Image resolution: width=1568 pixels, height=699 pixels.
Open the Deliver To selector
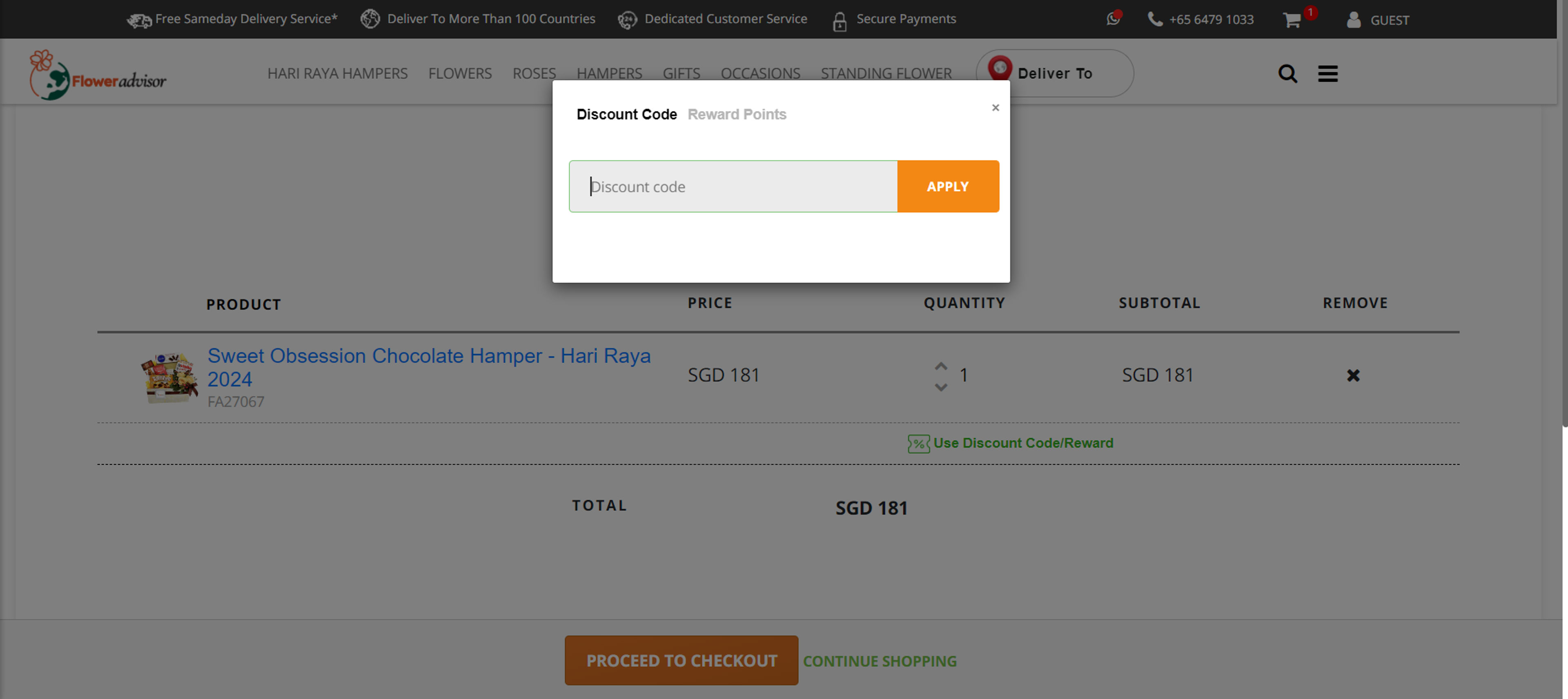coord(1054,73)
